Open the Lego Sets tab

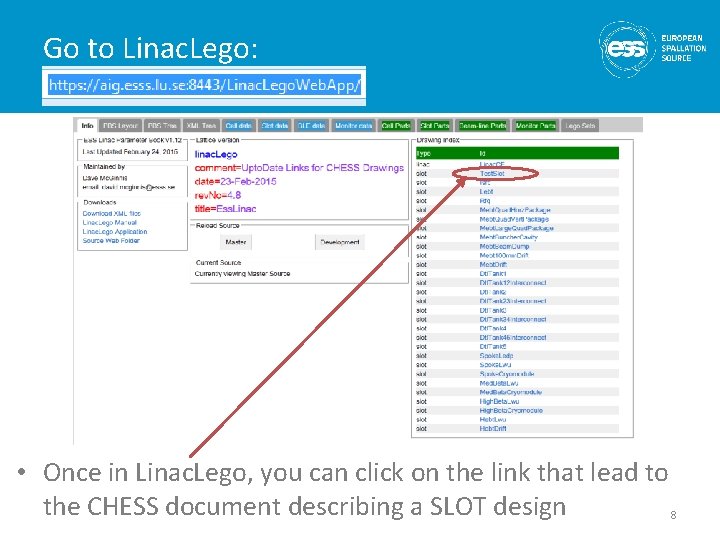580,125
